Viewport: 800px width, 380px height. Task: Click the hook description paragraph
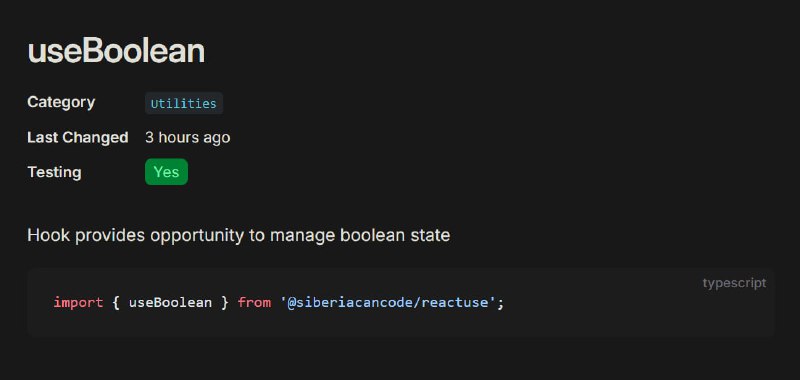(x=238, y=235)
